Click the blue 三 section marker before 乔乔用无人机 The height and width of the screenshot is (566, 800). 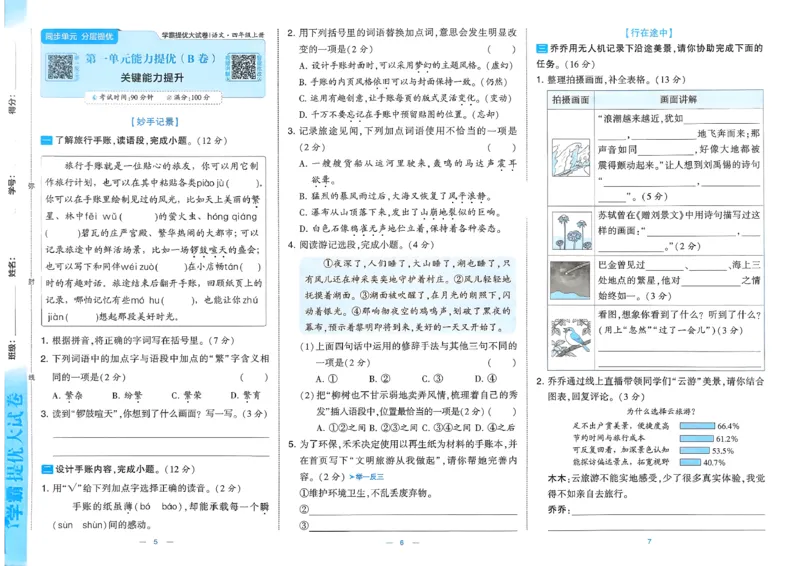[541, 48]
